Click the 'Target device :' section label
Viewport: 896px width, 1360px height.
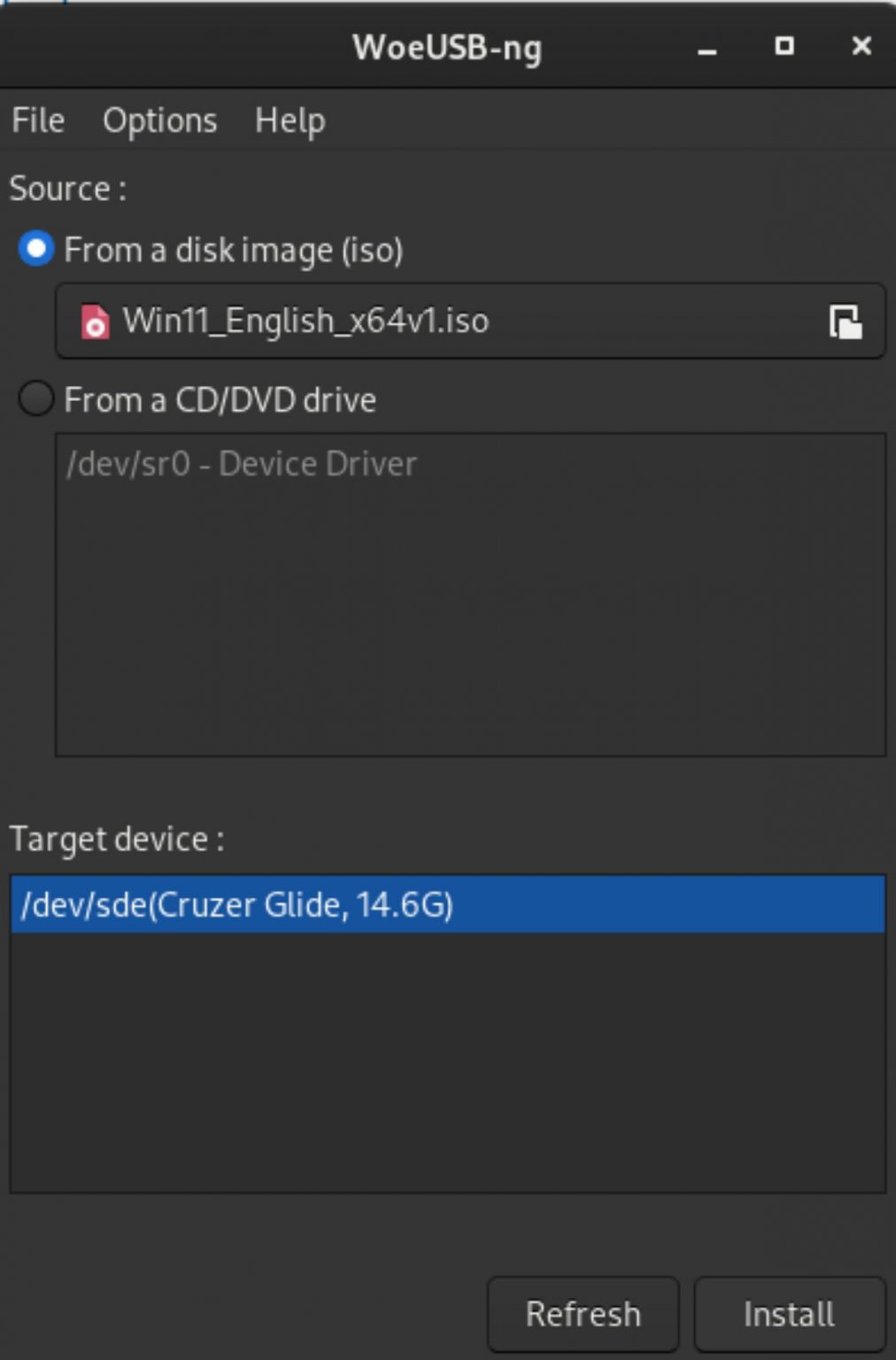[114, 838]
